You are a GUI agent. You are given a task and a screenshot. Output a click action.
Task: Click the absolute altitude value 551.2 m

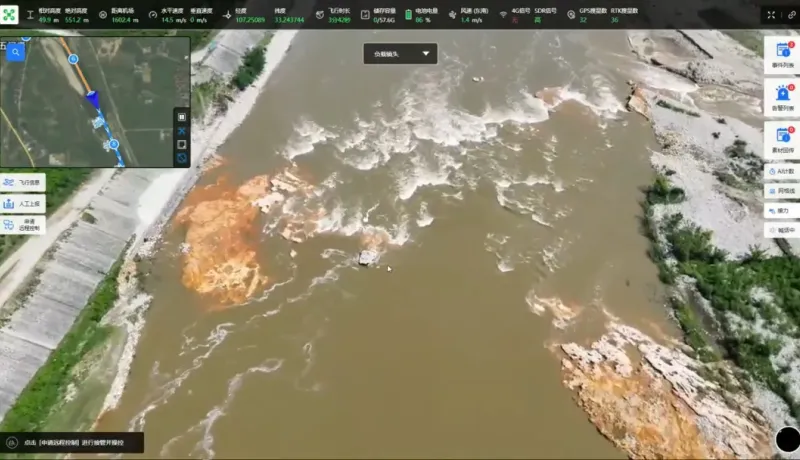tap(77, 20)
